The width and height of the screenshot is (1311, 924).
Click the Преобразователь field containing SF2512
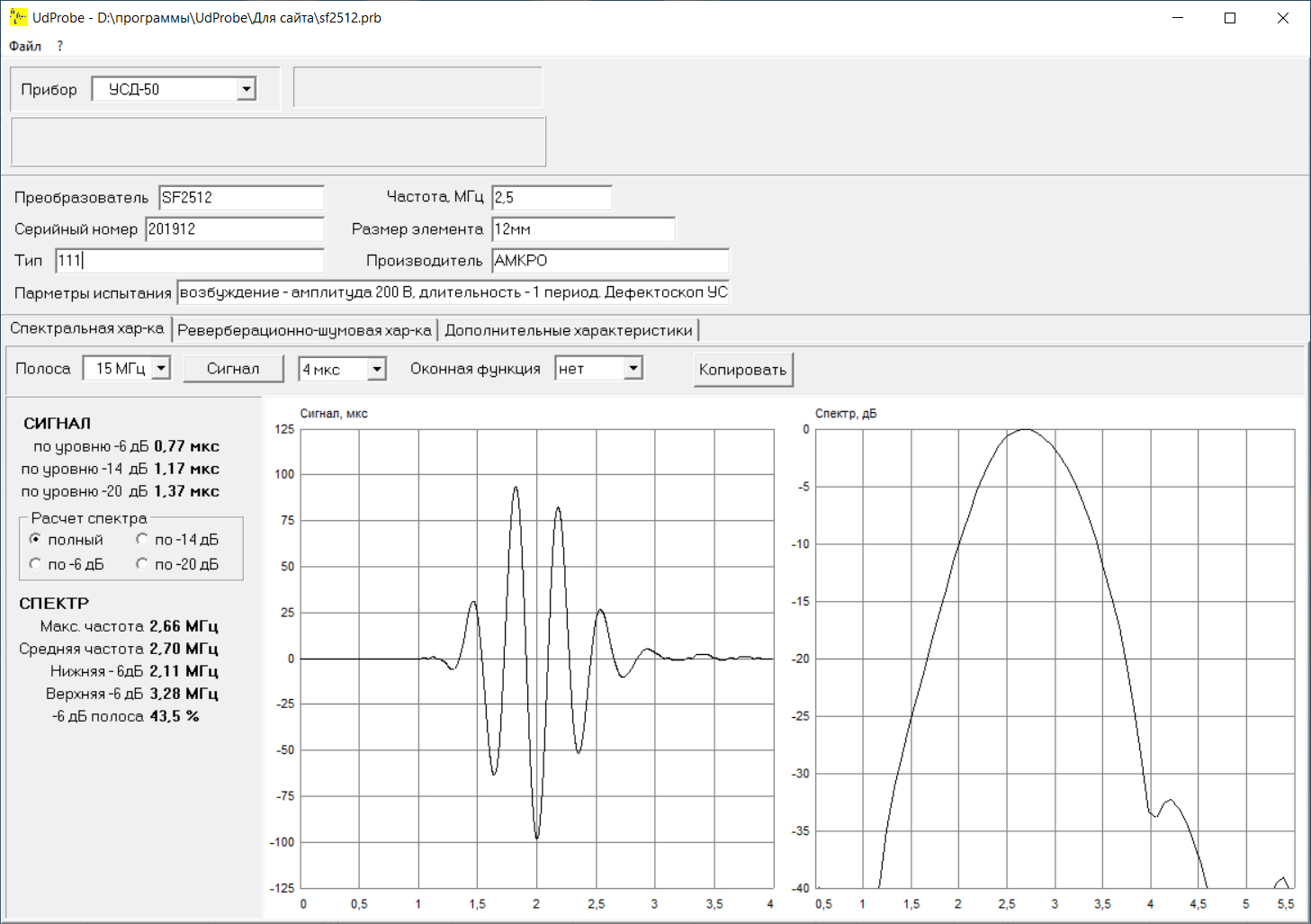[x=240, y=198]
